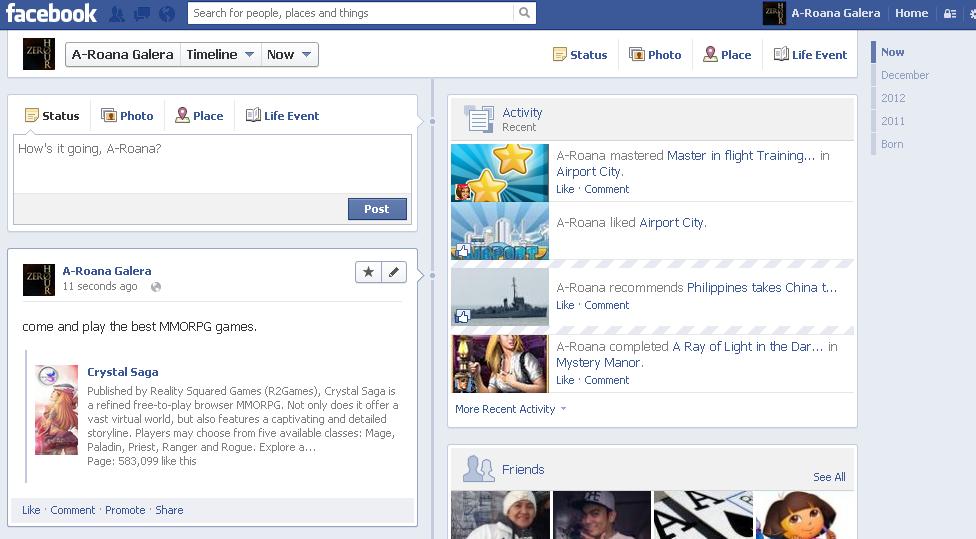Image resolution: width=976 pixels, height=539 pixels.
Task: Click the Post button
Action: pyautogui.click(x=377, y=209)
